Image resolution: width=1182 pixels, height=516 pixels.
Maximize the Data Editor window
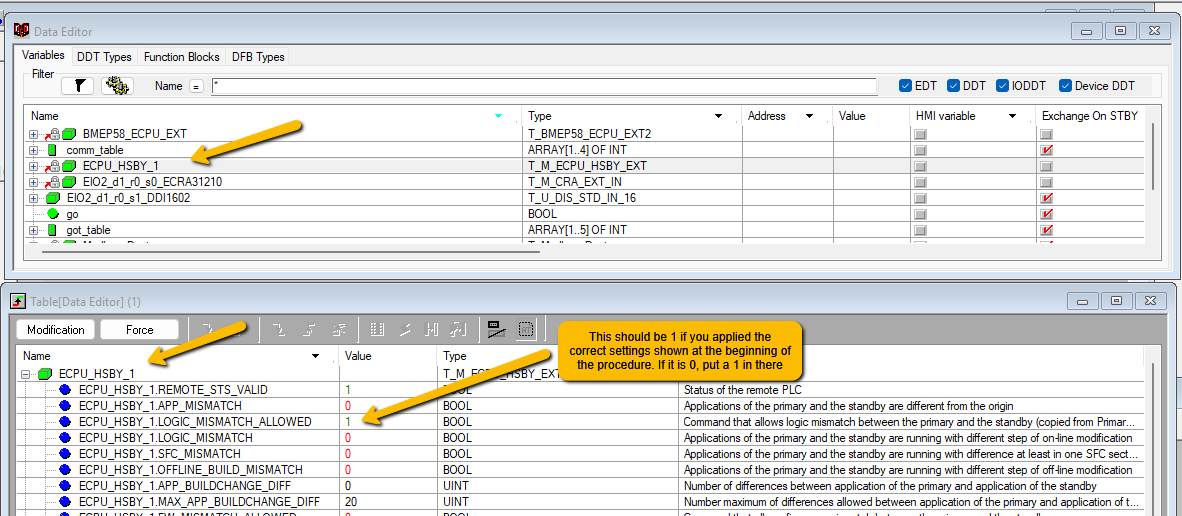[x=1121, y=31]
